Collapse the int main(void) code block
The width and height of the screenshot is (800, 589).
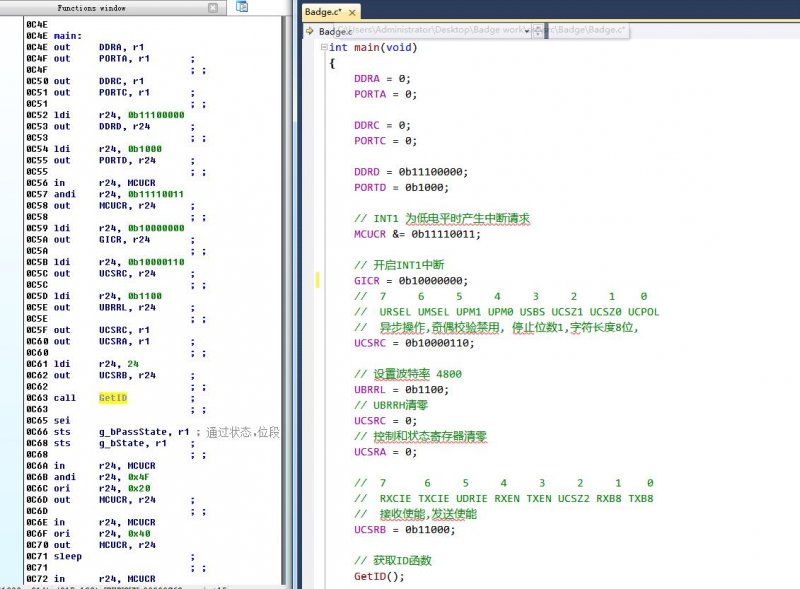tap(324, 47)
